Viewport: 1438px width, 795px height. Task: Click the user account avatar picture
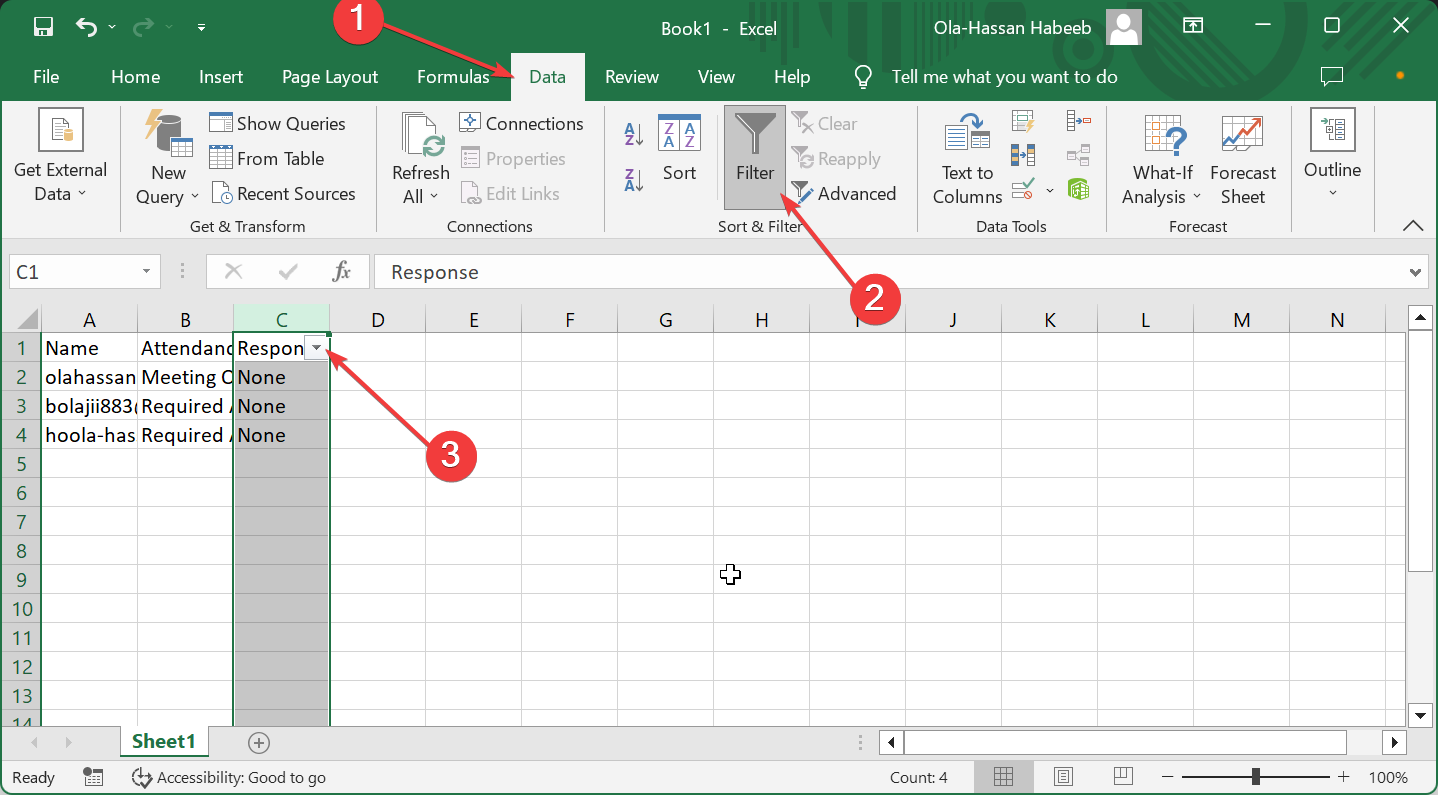pyautogui.click(x=1124, y=28)
